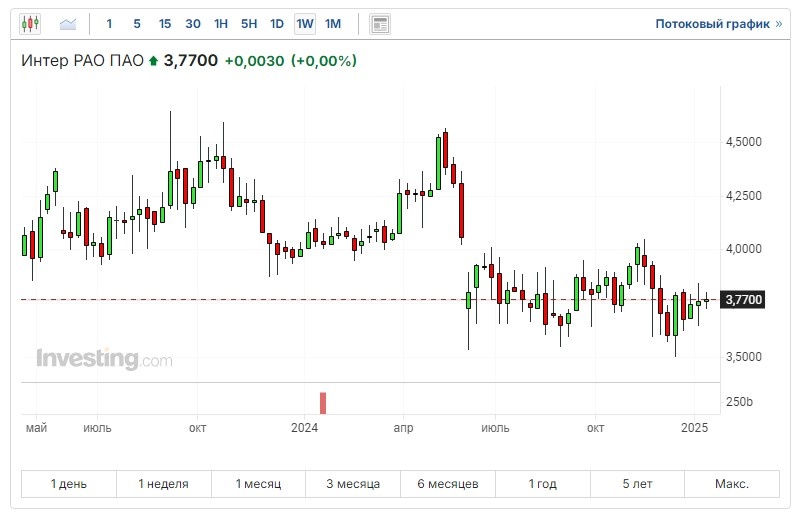The width and height of the screenshot is (804, 519).
Task: Open the Потоковый график link
Action: click(719, 24)
